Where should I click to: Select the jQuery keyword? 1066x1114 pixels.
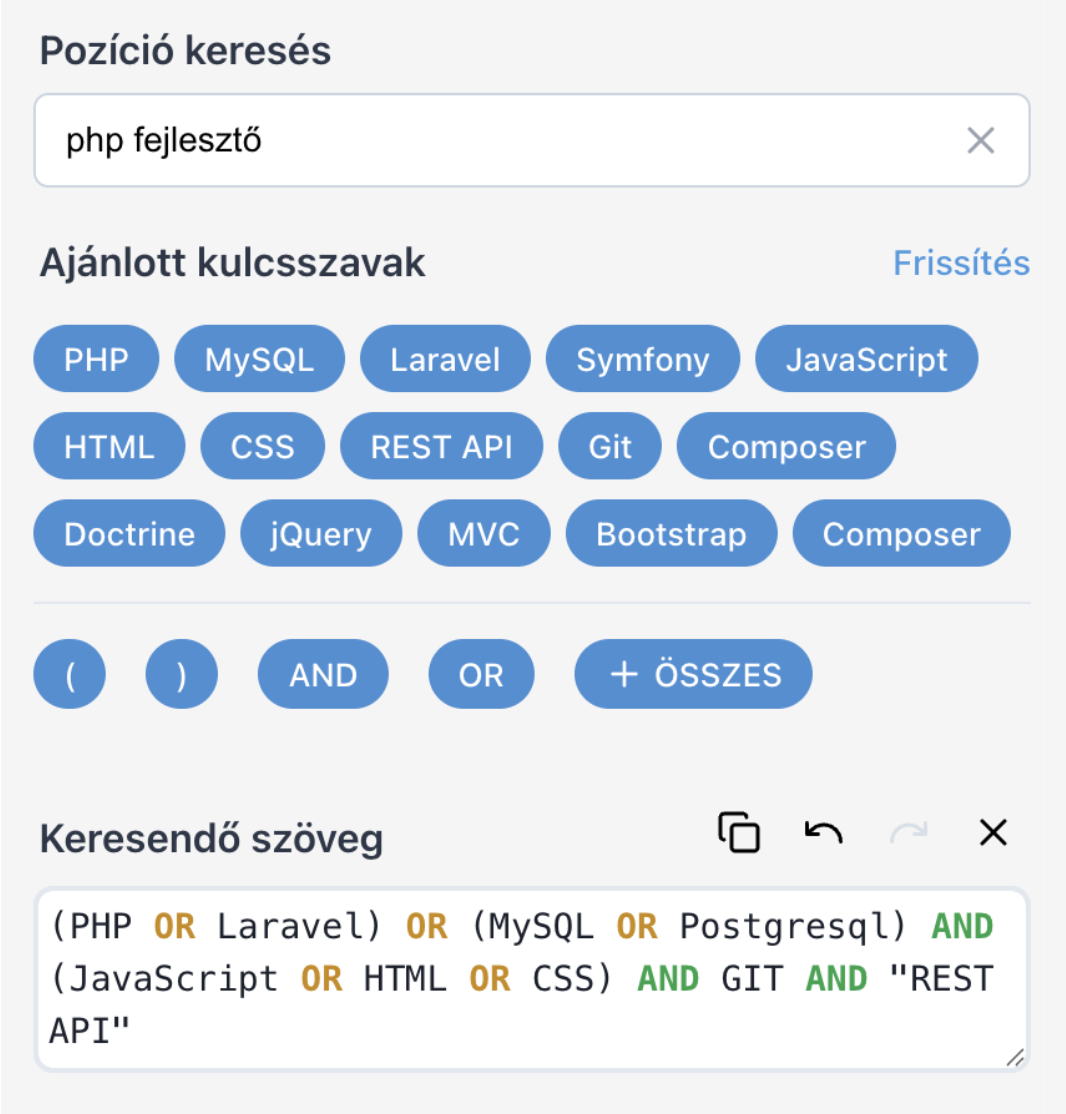(x=320, y=533)
